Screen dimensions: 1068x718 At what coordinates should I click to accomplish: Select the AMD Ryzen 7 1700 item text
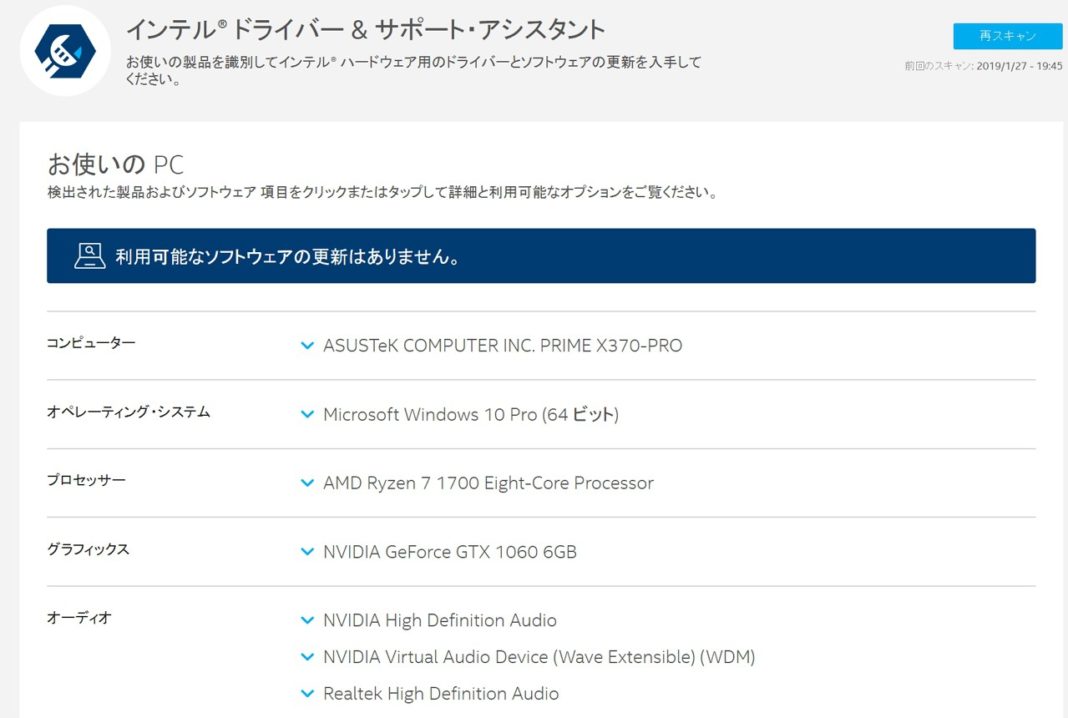pyautogui.click(x=488, y=483)
